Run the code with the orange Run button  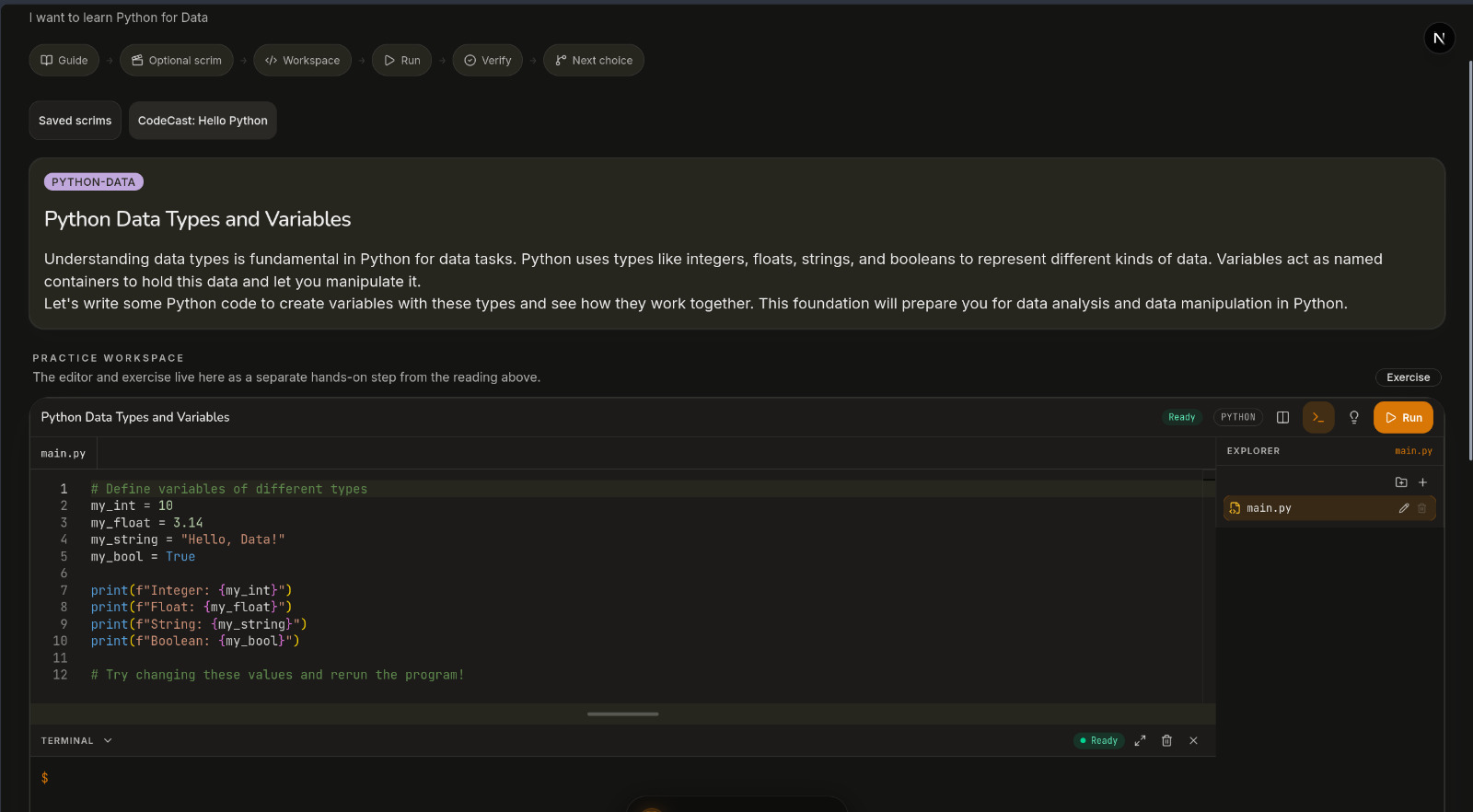tap(1404, 417)
